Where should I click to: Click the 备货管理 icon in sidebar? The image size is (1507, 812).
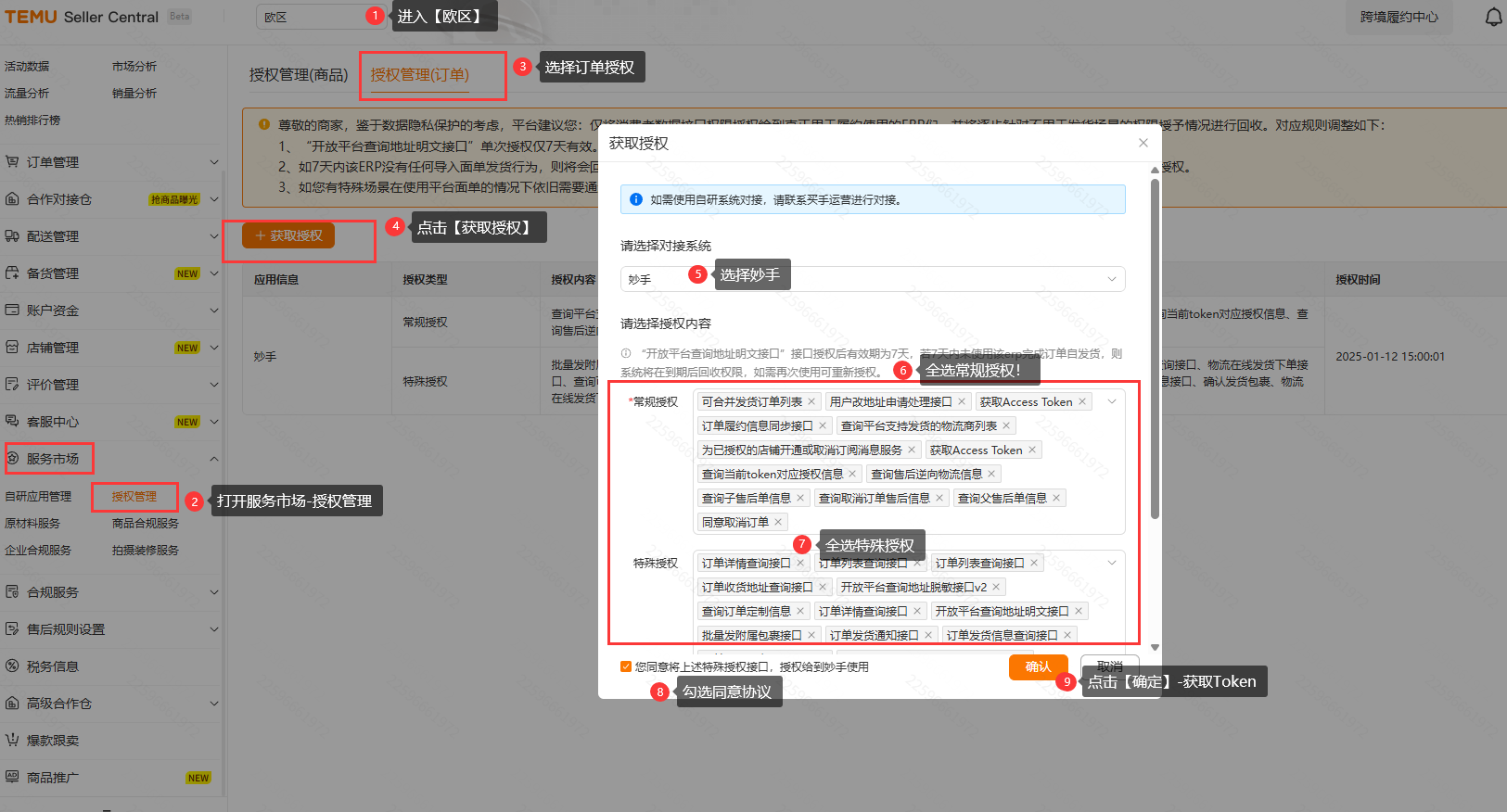(12, 273)
